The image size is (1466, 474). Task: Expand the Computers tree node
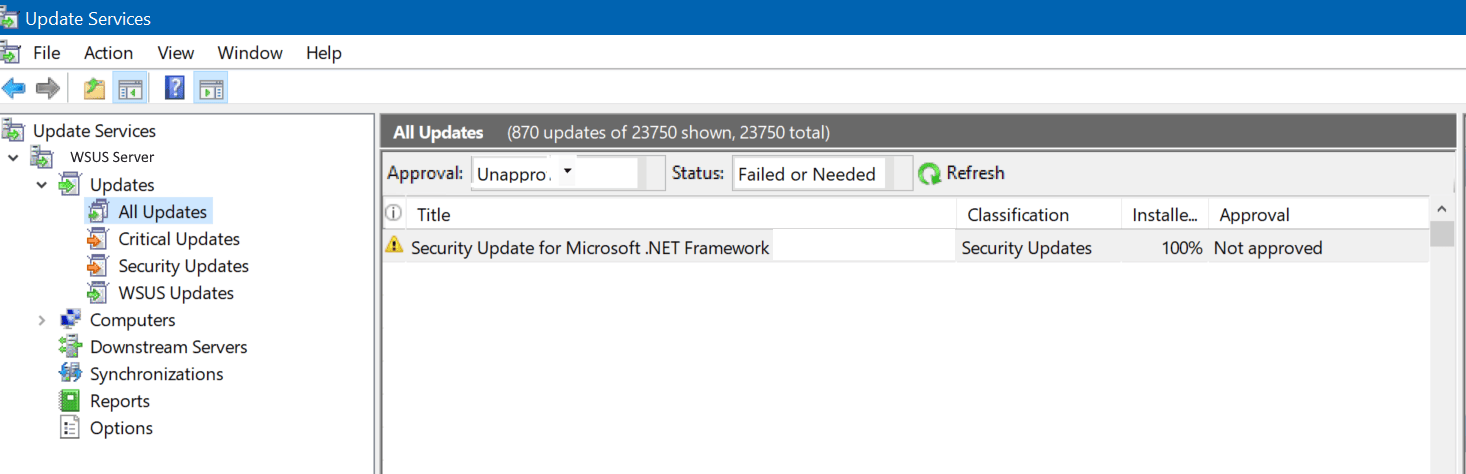coord(42,320)
